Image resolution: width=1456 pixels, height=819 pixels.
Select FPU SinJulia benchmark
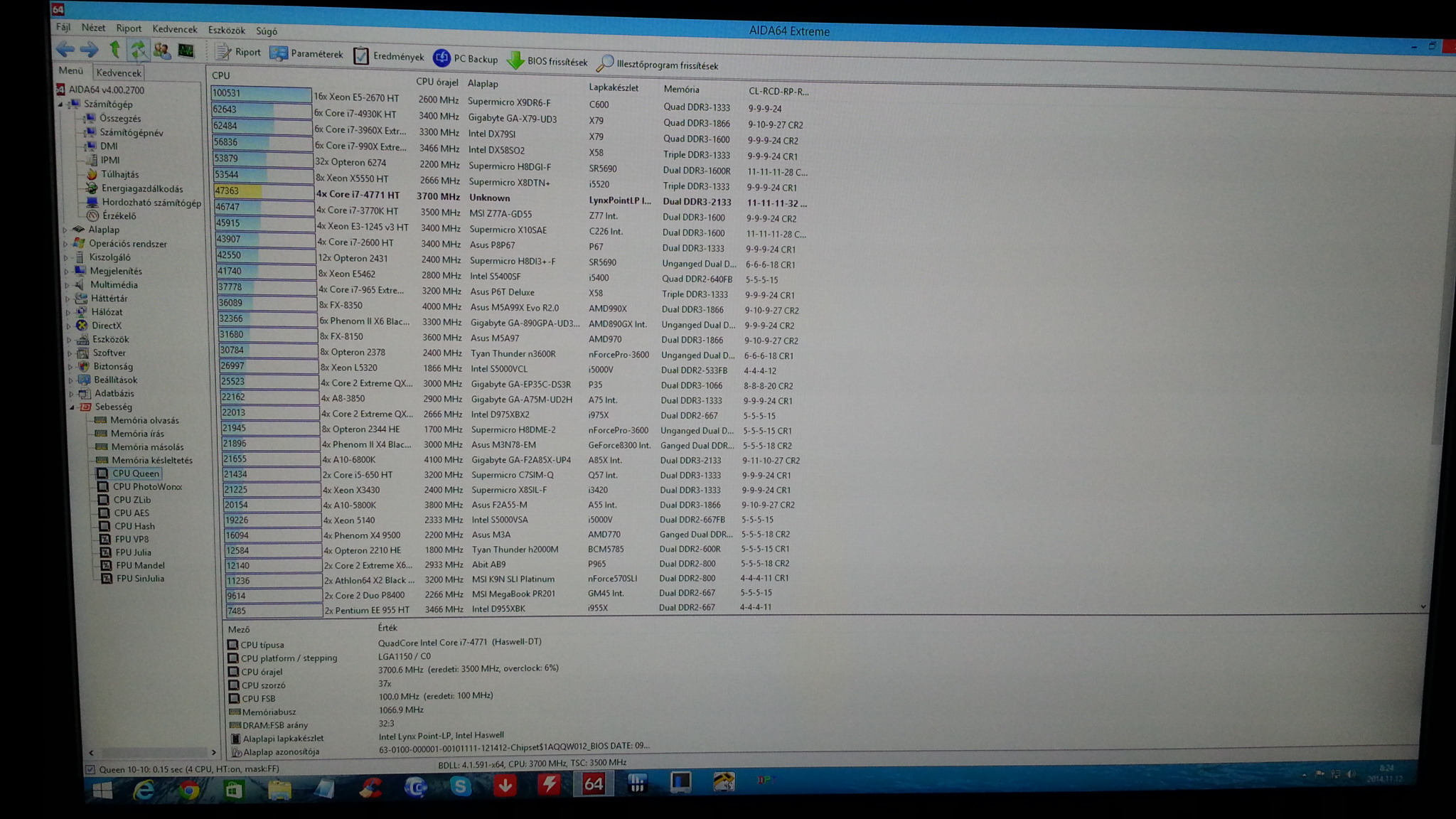[140, 579]
